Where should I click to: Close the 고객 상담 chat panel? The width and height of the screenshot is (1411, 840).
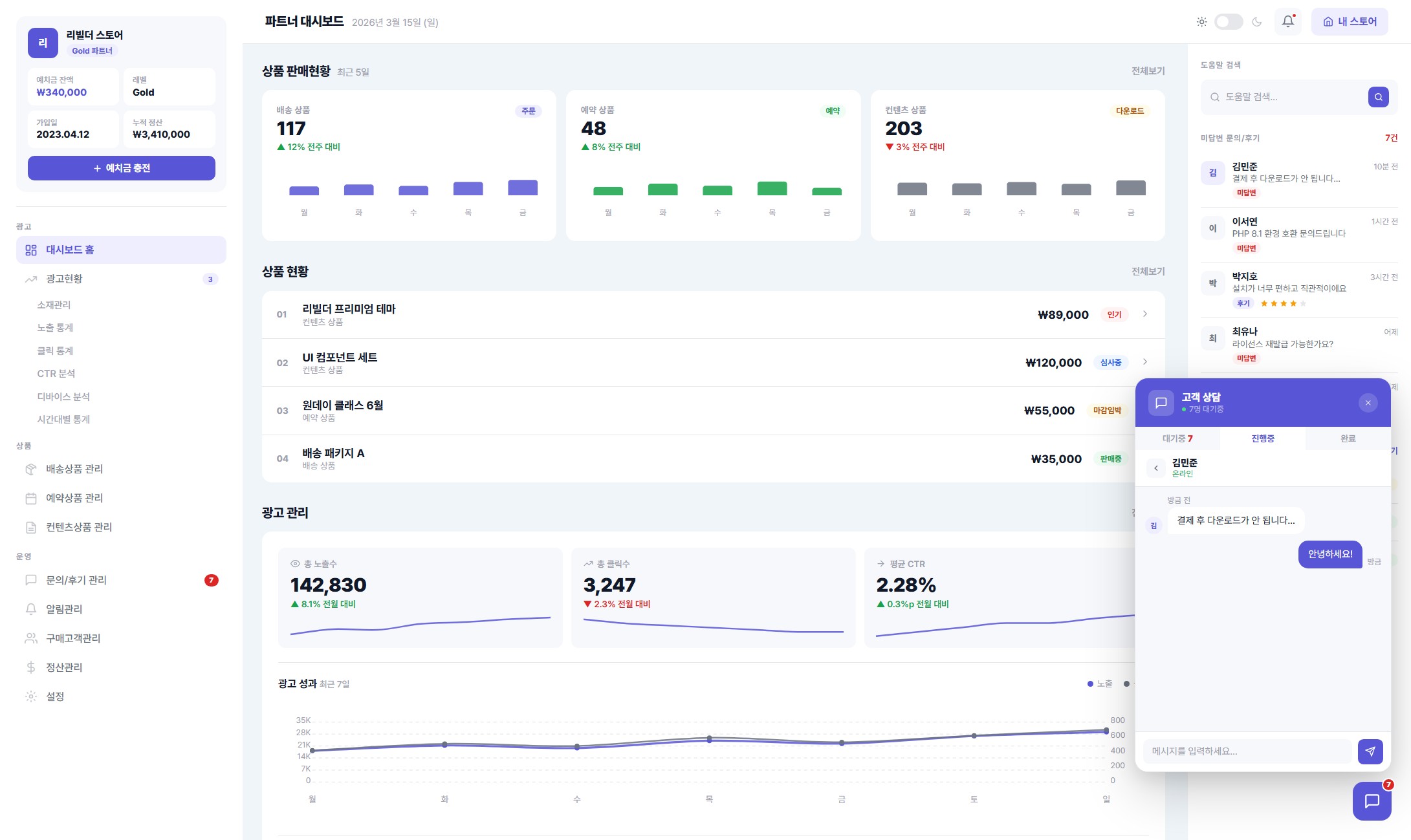1368,403
